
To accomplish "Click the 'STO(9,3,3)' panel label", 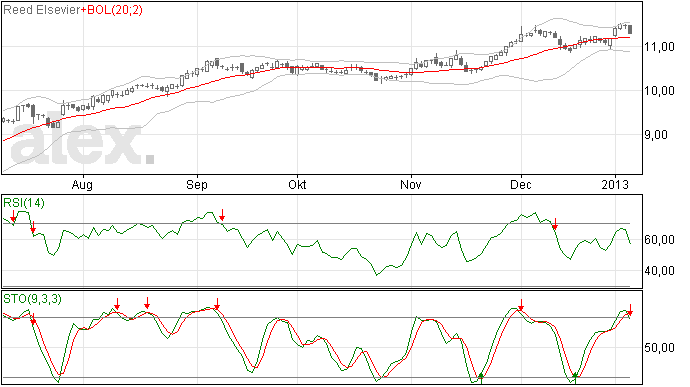I will [x=33, y=299].
